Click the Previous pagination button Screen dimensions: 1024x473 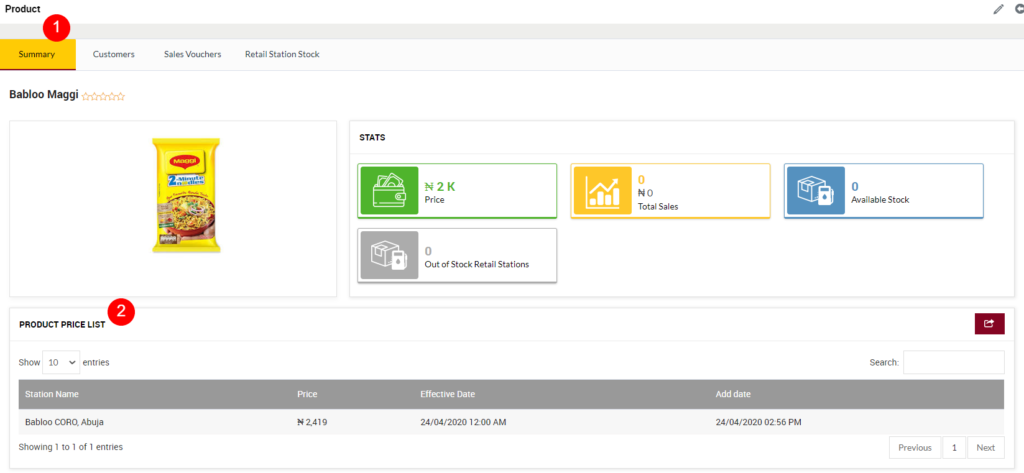tap(914, 448)
